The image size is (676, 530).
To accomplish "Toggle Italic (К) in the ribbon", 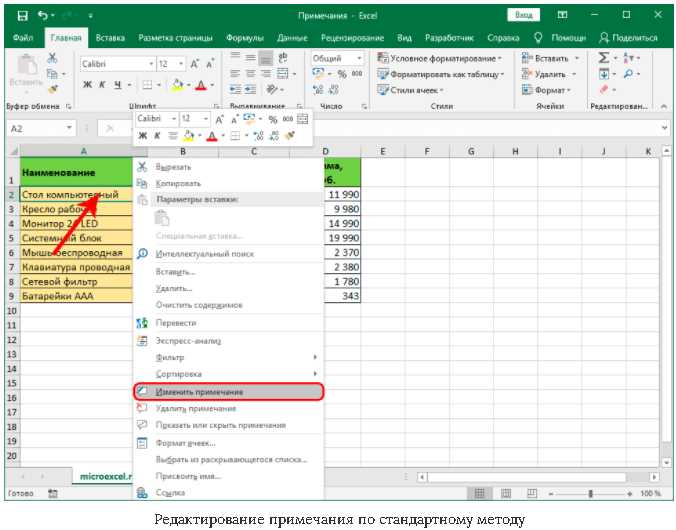I will 102,85.
